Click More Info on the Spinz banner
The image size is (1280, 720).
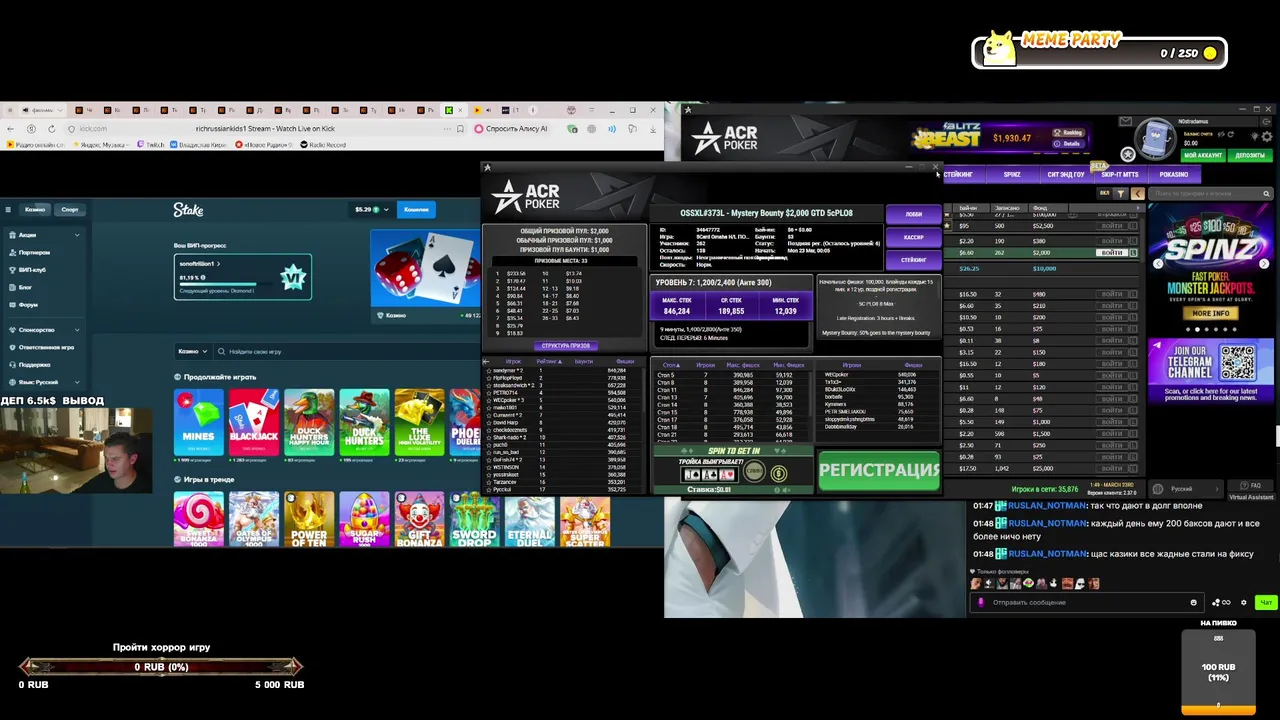1210,313
